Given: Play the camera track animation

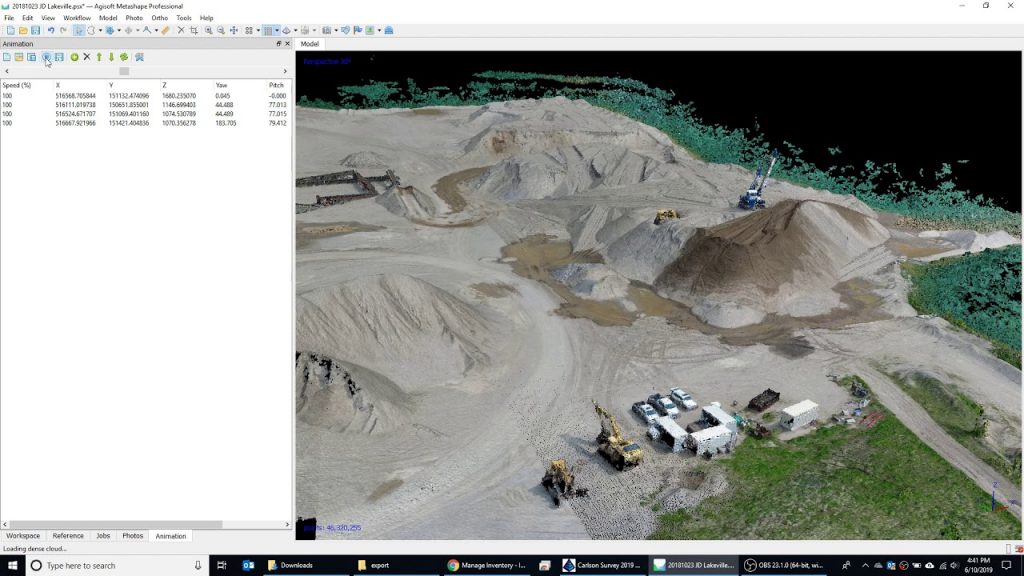Looking at the screenshot, I should point(47,57).
